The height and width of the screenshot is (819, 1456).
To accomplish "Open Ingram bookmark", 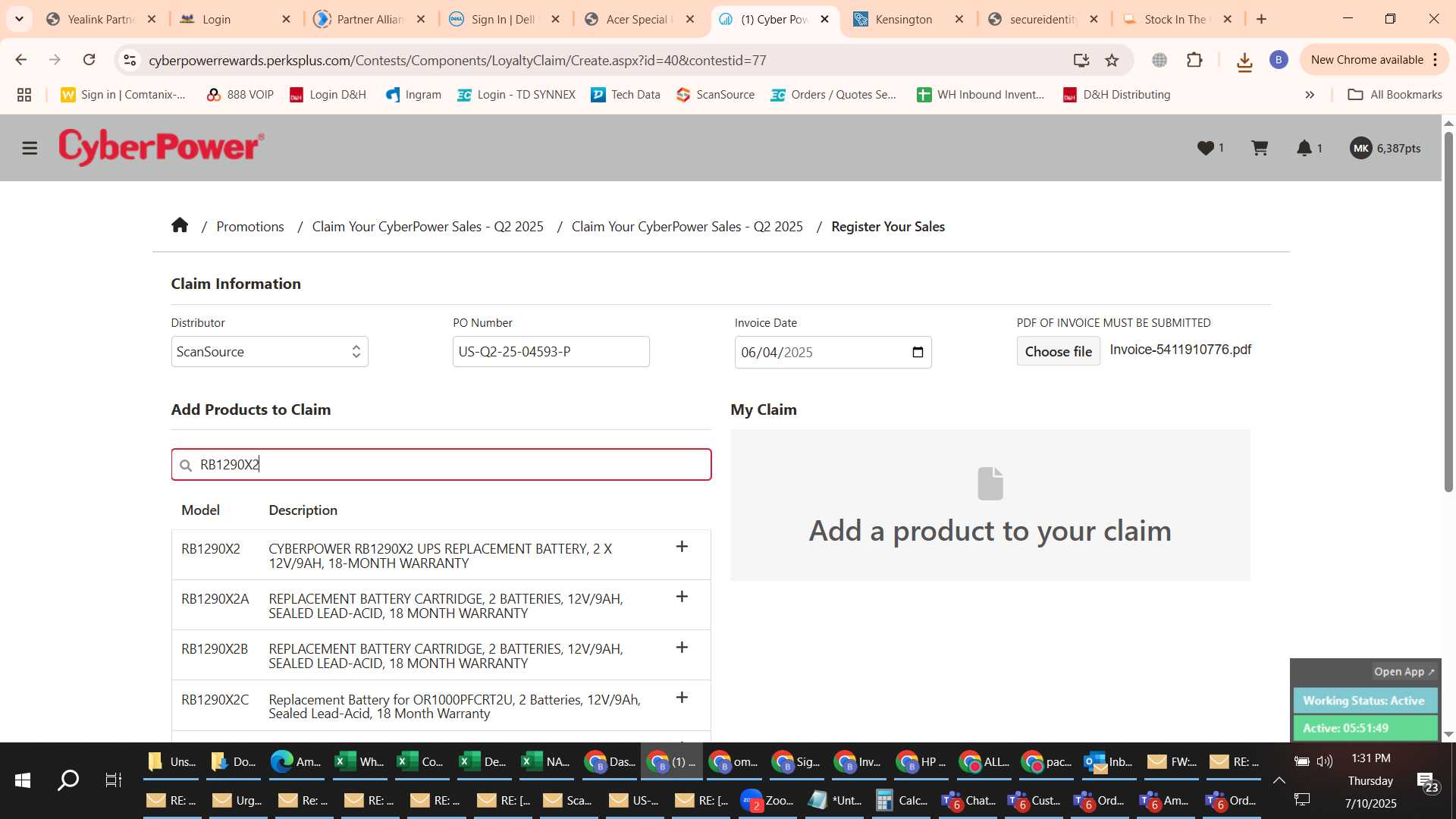I will pyautogui.click(x=413, y=95).
